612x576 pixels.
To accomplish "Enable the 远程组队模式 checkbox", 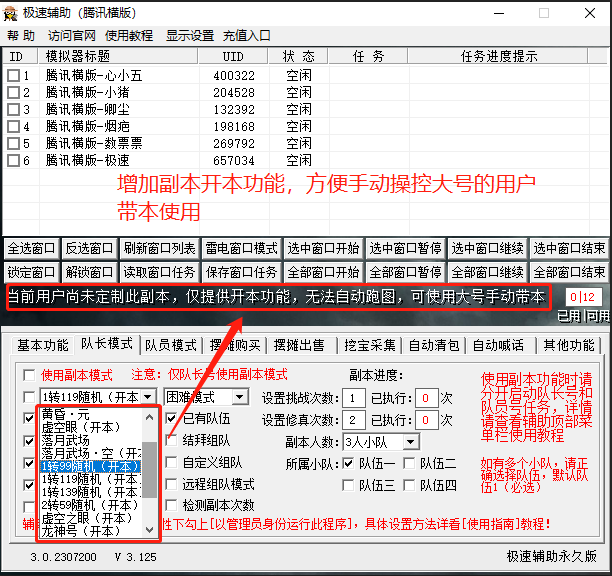I will (x=171, y=485).
